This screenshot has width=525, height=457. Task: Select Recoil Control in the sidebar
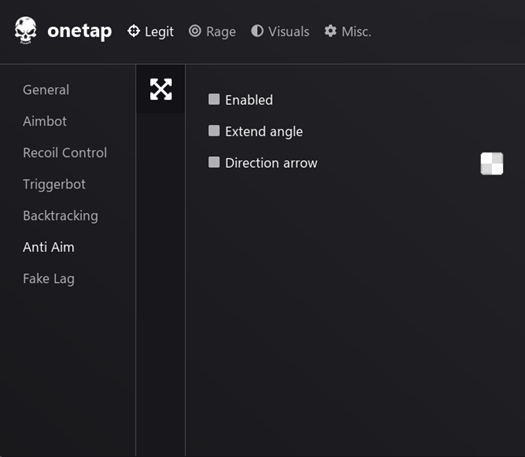[65, 153]
